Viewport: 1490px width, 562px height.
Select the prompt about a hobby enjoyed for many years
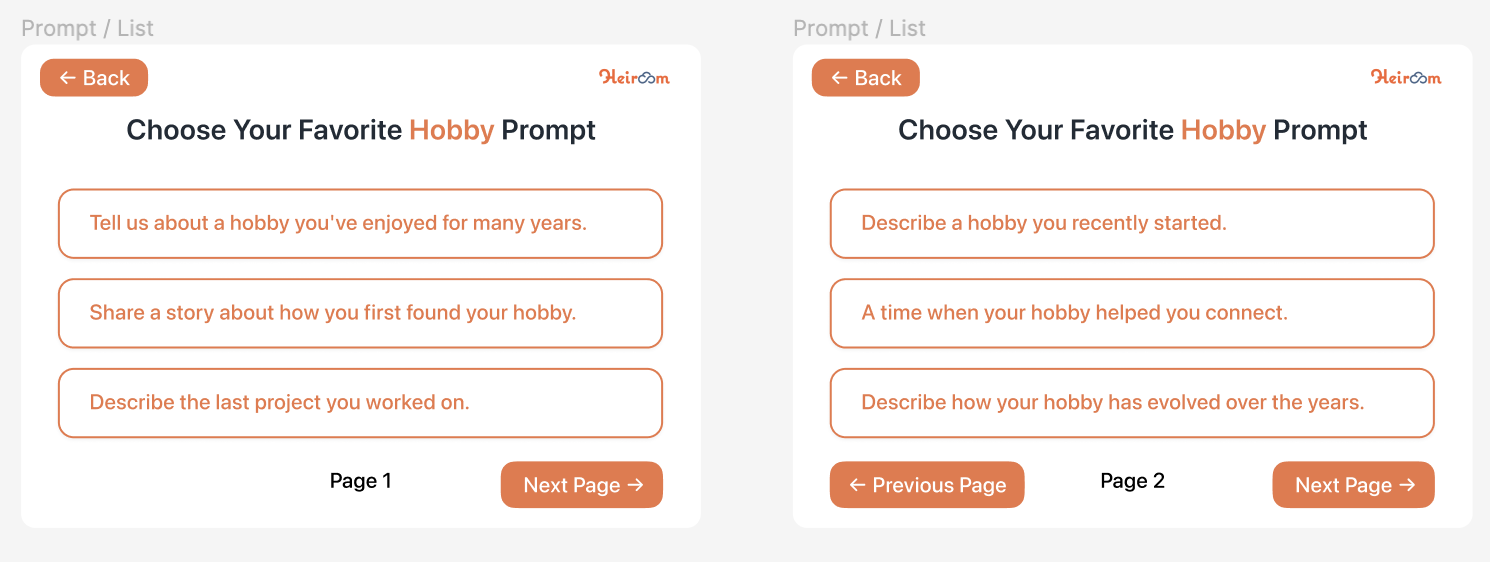click(360, 223)
